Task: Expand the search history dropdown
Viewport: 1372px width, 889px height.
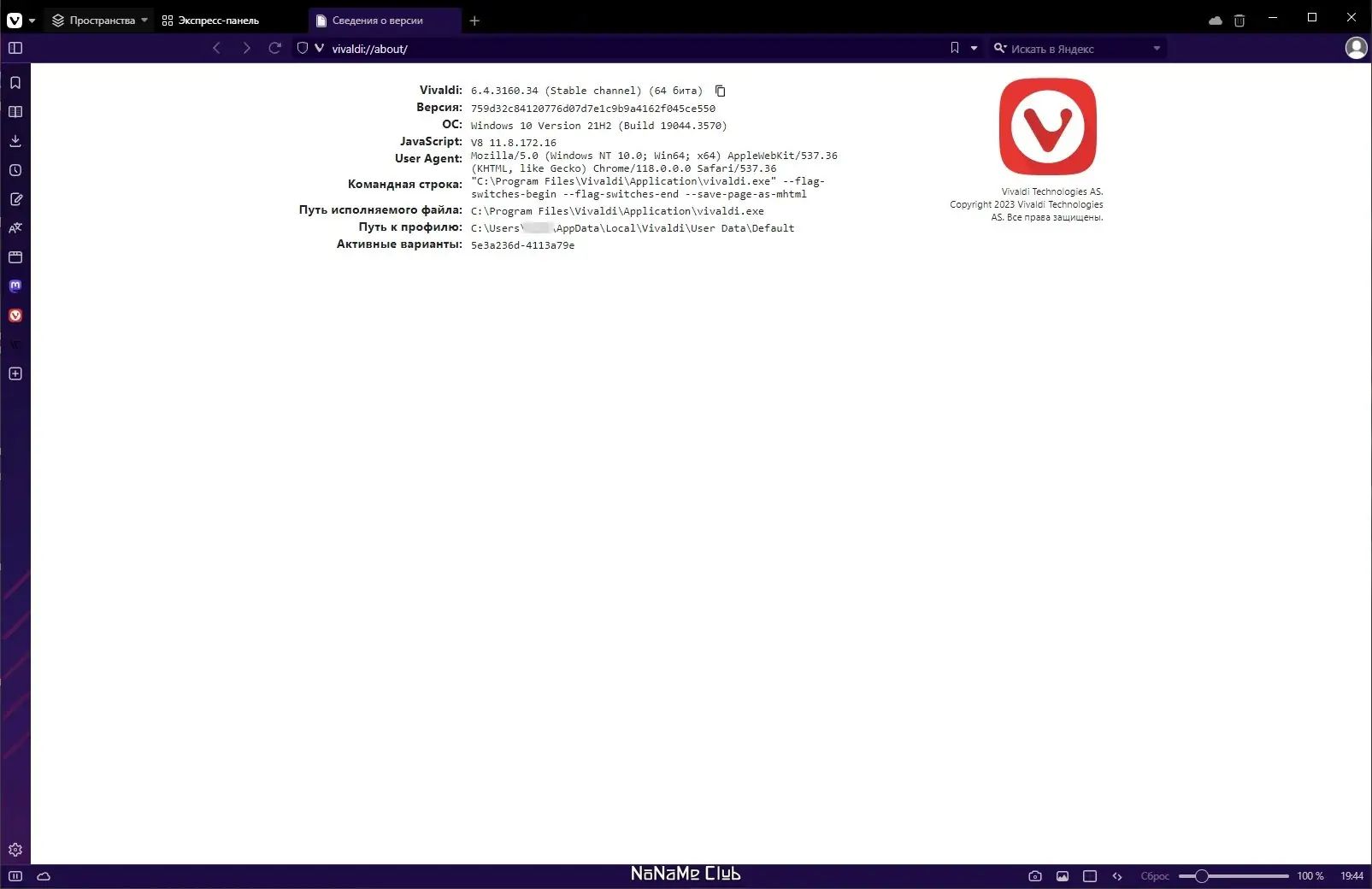Action: coord(1157,49)
